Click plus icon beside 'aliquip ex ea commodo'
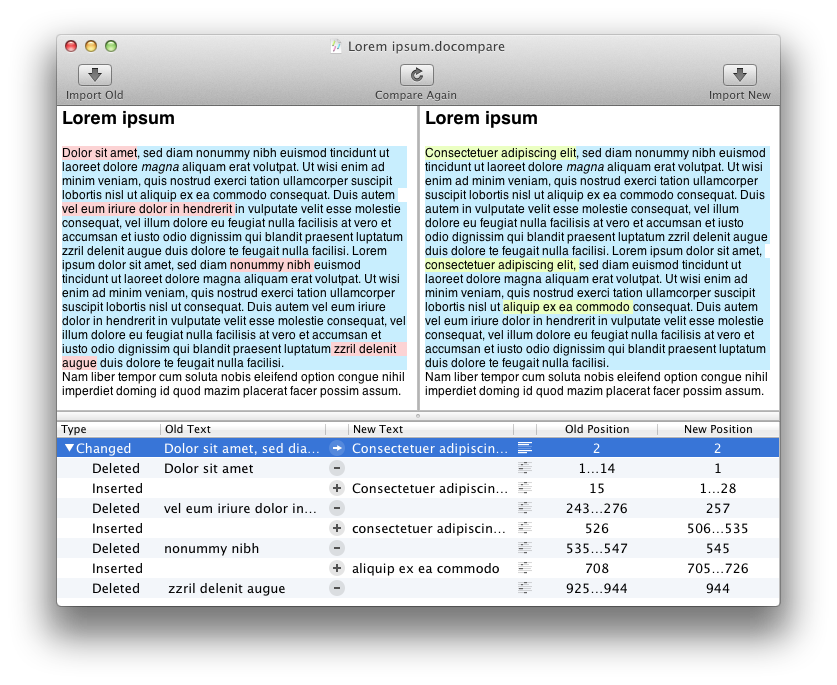Screen dimensions: 837x685 337,569
